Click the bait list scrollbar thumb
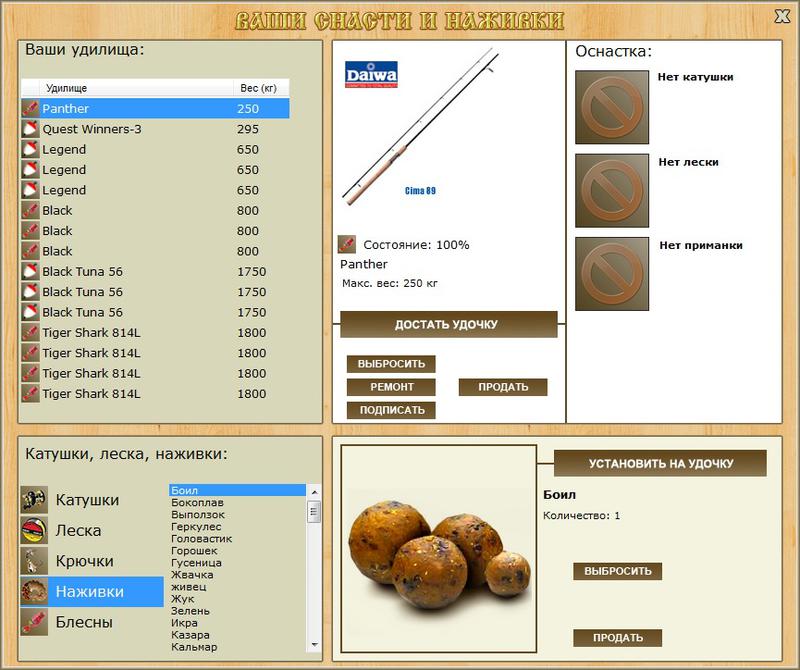The height and width of the screenshot is (670, 800). (x=314, y=511)
